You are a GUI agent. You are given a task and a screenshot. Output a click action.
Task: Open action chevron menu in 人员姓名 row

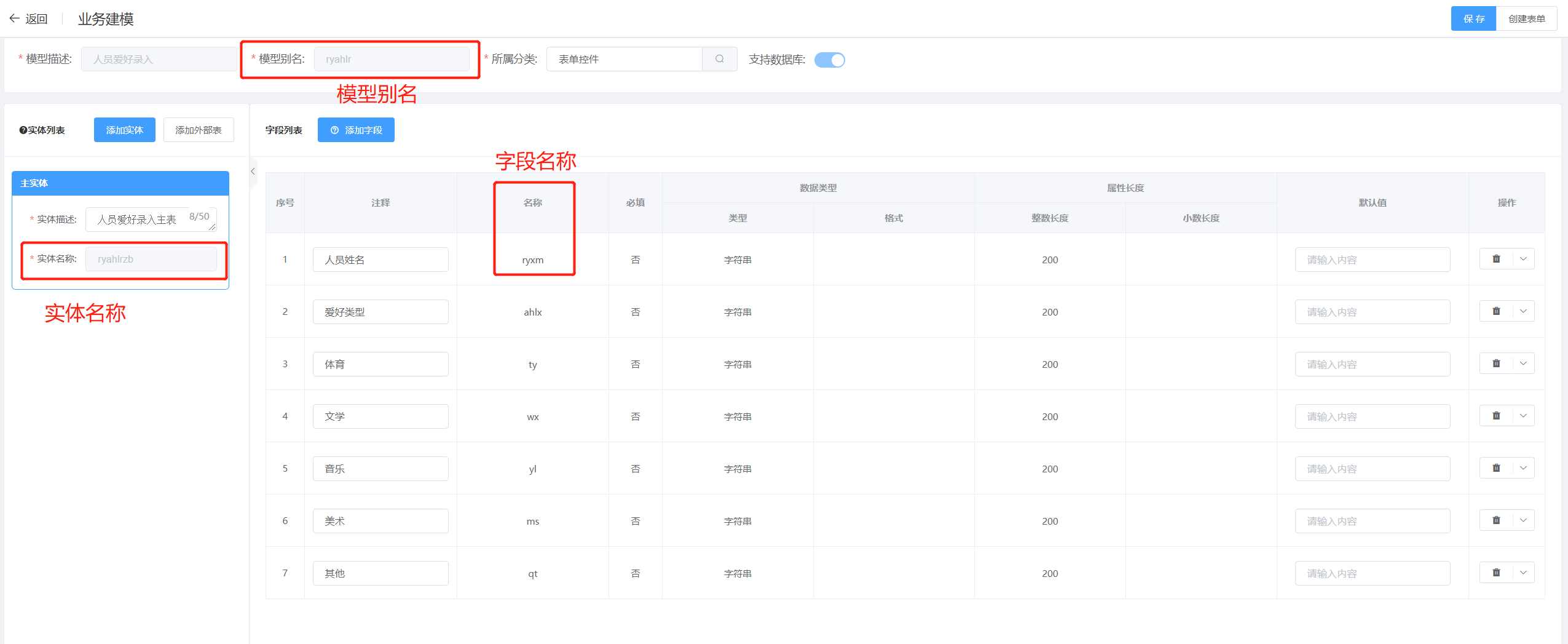point(1523,259)
